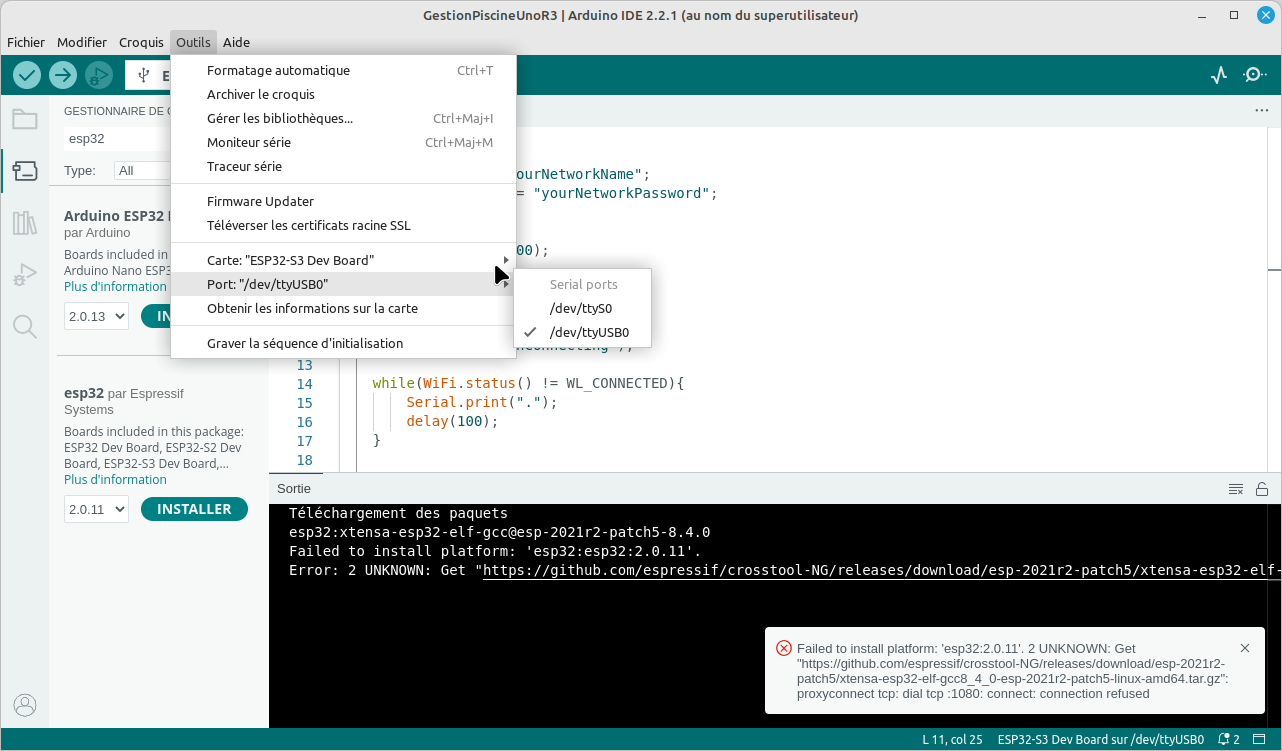Choose Archiver le croquis
The image size is (1282, 751).
point(343,95)
